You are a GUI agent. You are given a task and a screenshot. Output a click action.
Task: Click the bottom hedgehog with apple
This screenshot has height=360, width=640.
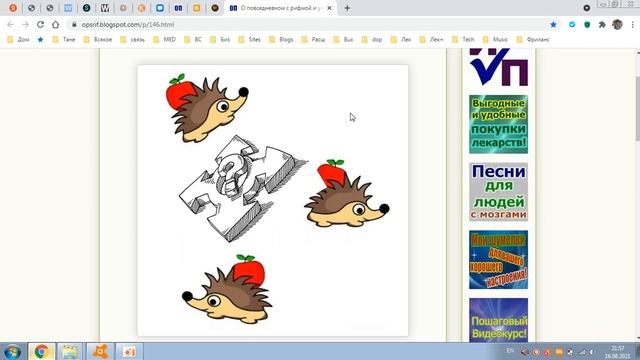[228, 289]
